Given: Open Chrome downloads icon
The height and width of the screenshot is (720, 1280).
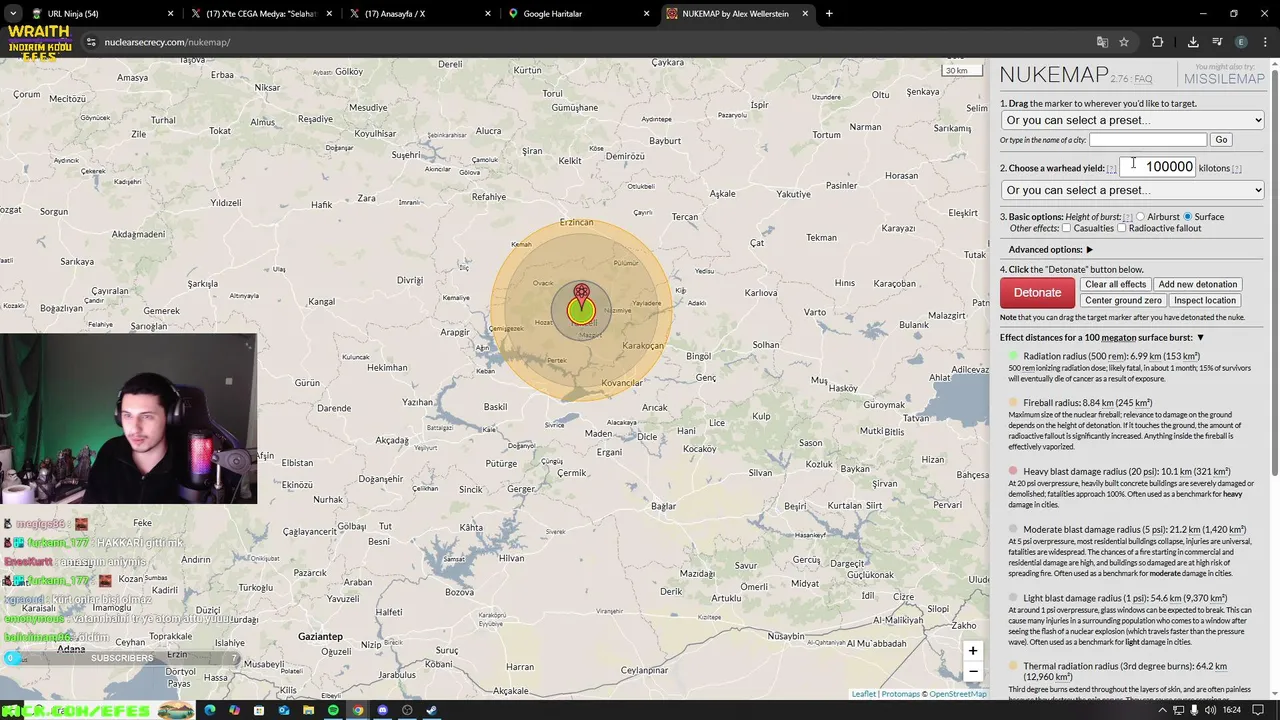Looking at the screenshot, I should pyautogui.click(x=1193, y=42).
